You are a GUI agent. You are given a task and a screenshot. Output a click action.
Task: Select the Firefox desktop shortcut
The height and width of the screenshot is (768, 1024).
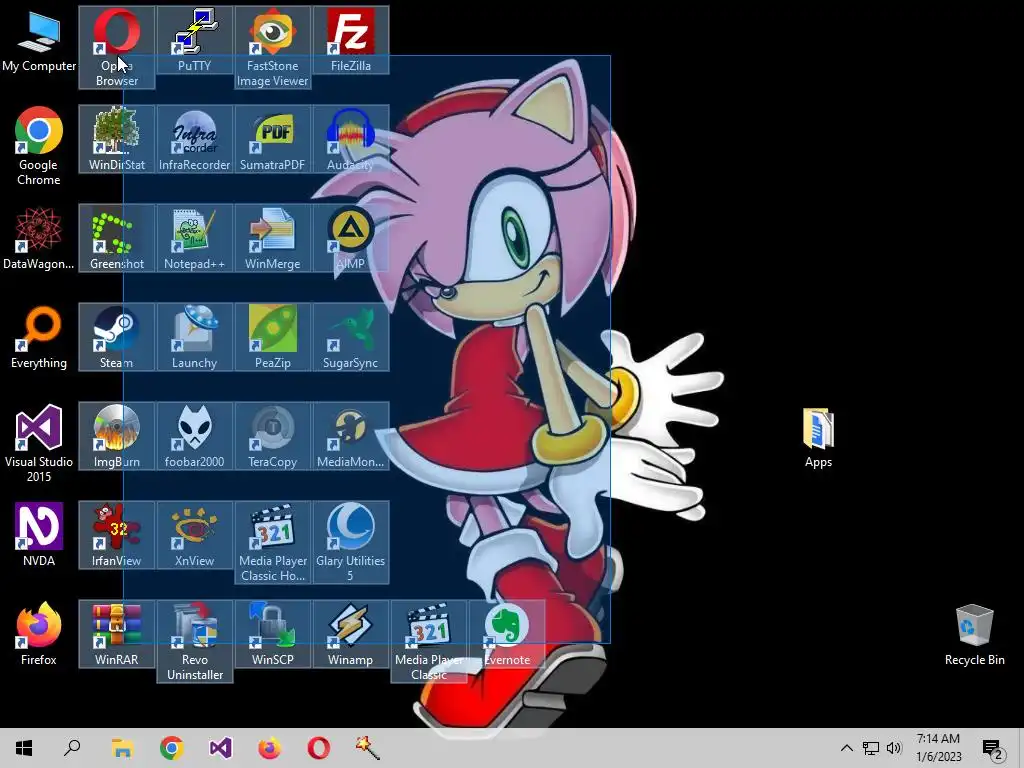coord(39,634)
